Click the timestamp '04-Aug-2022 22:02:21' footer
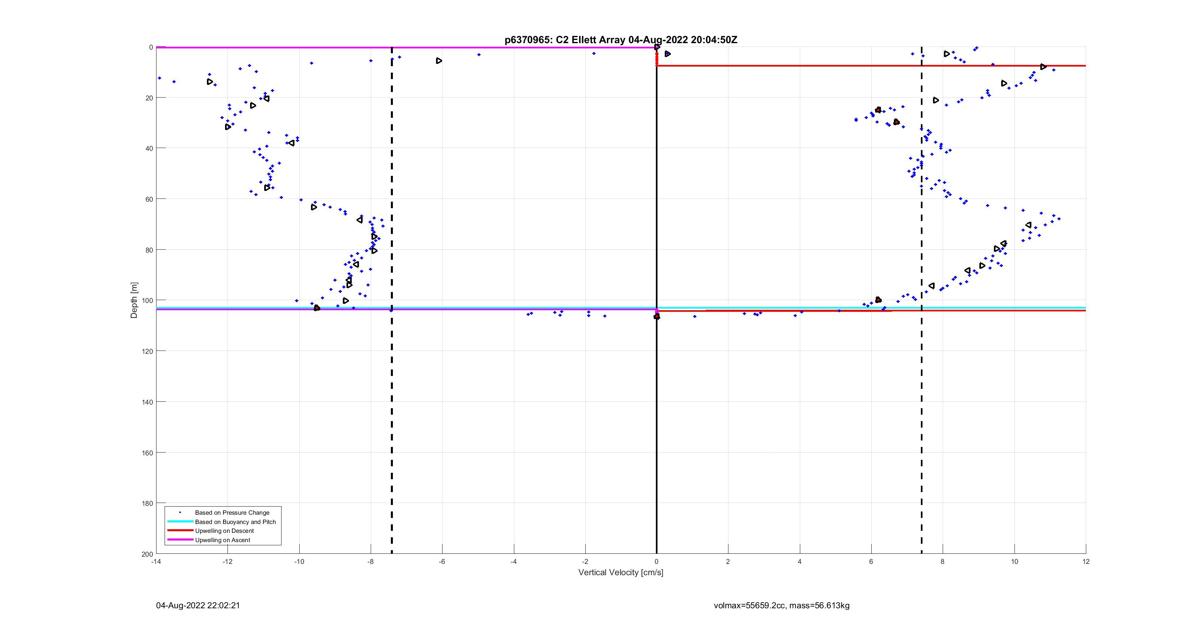Viewport: 1200px width, 622px height. pos(198,605)
